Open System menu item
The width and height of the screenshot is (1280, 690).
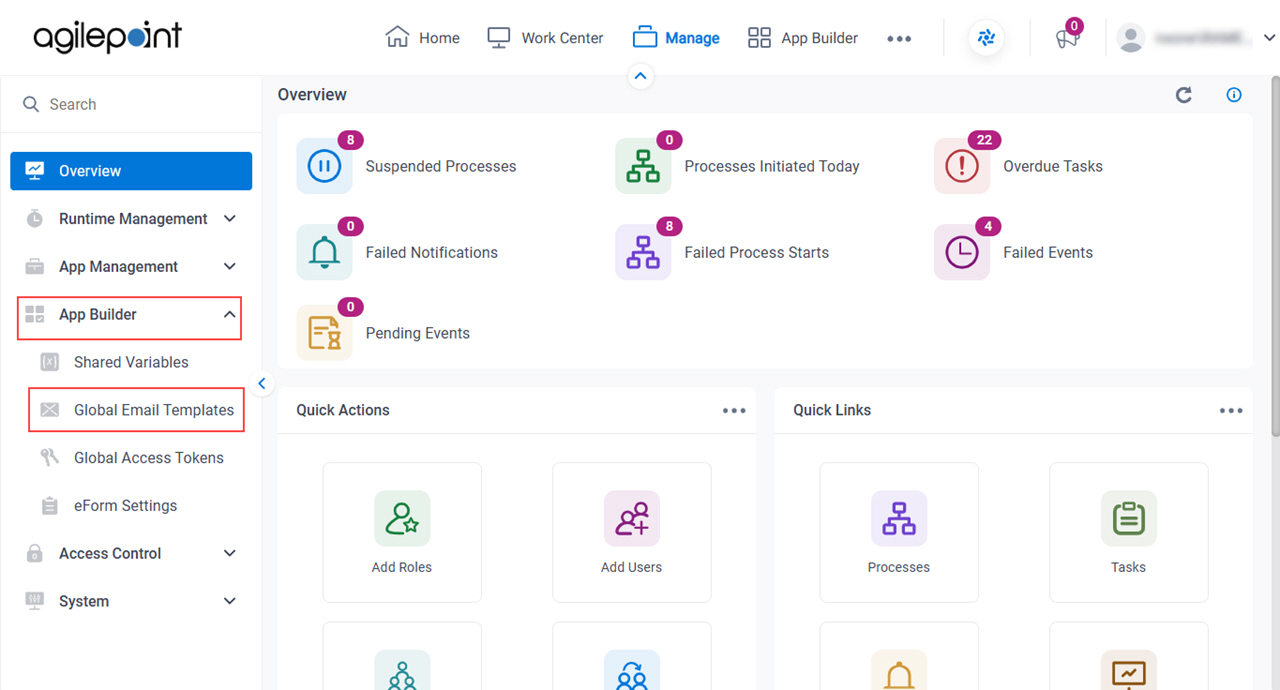(x=131, y=601)
